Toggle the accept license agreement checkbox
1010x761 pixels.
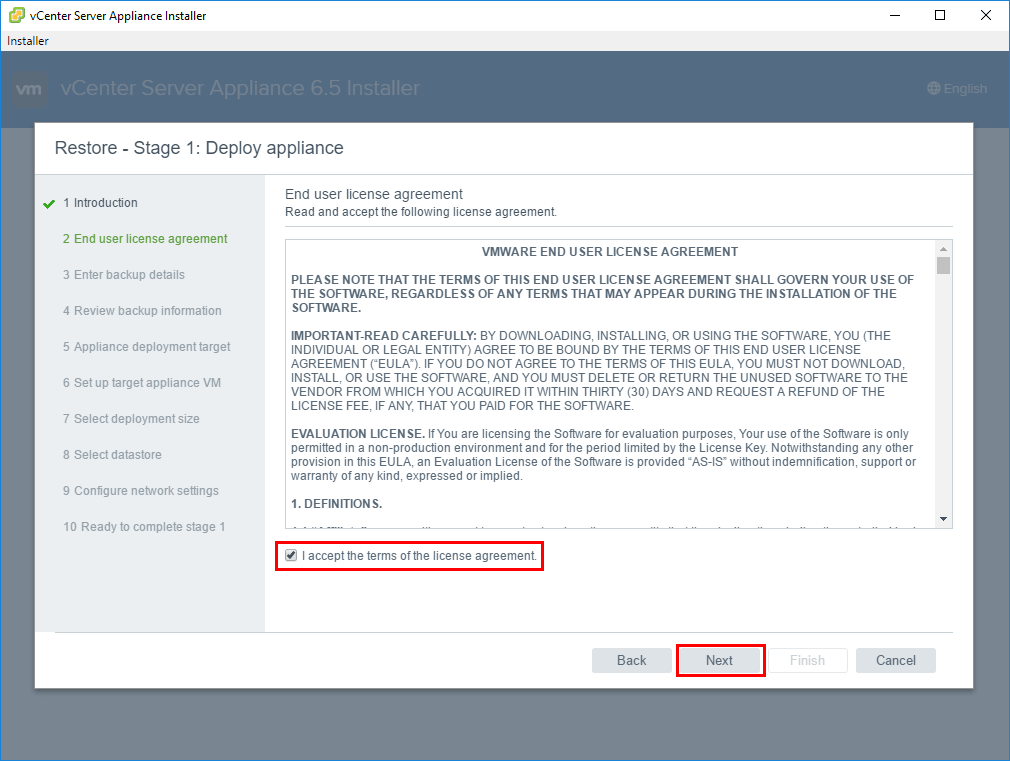[291, 555]
